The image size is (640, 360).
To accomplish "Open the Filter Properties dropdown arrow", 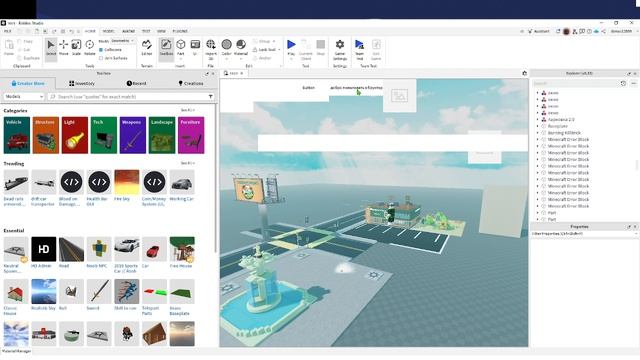I will pyautogui.click(x=635, y=234).
